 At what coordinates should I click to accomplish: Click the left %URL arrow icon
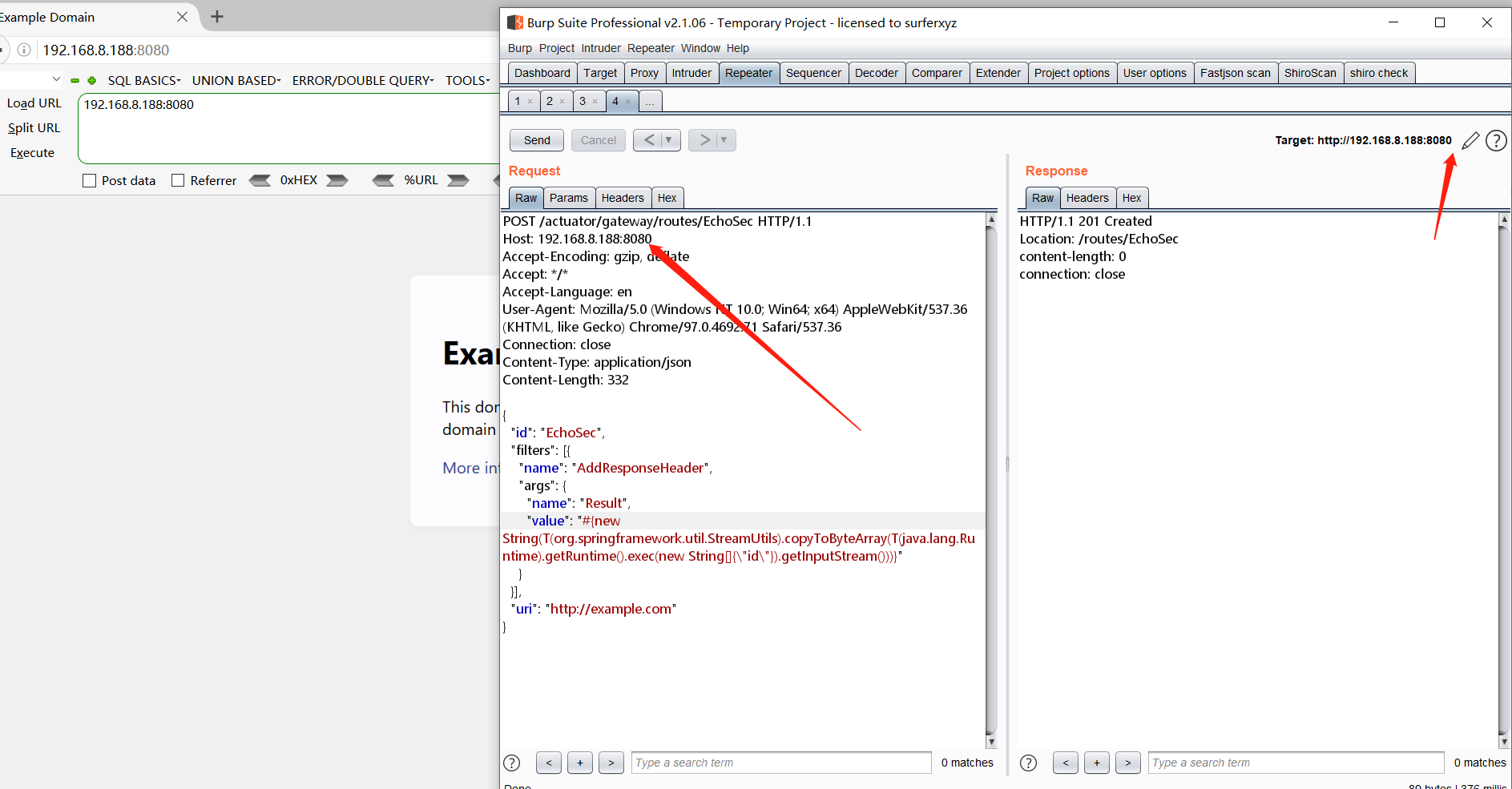tap(384, 180)
